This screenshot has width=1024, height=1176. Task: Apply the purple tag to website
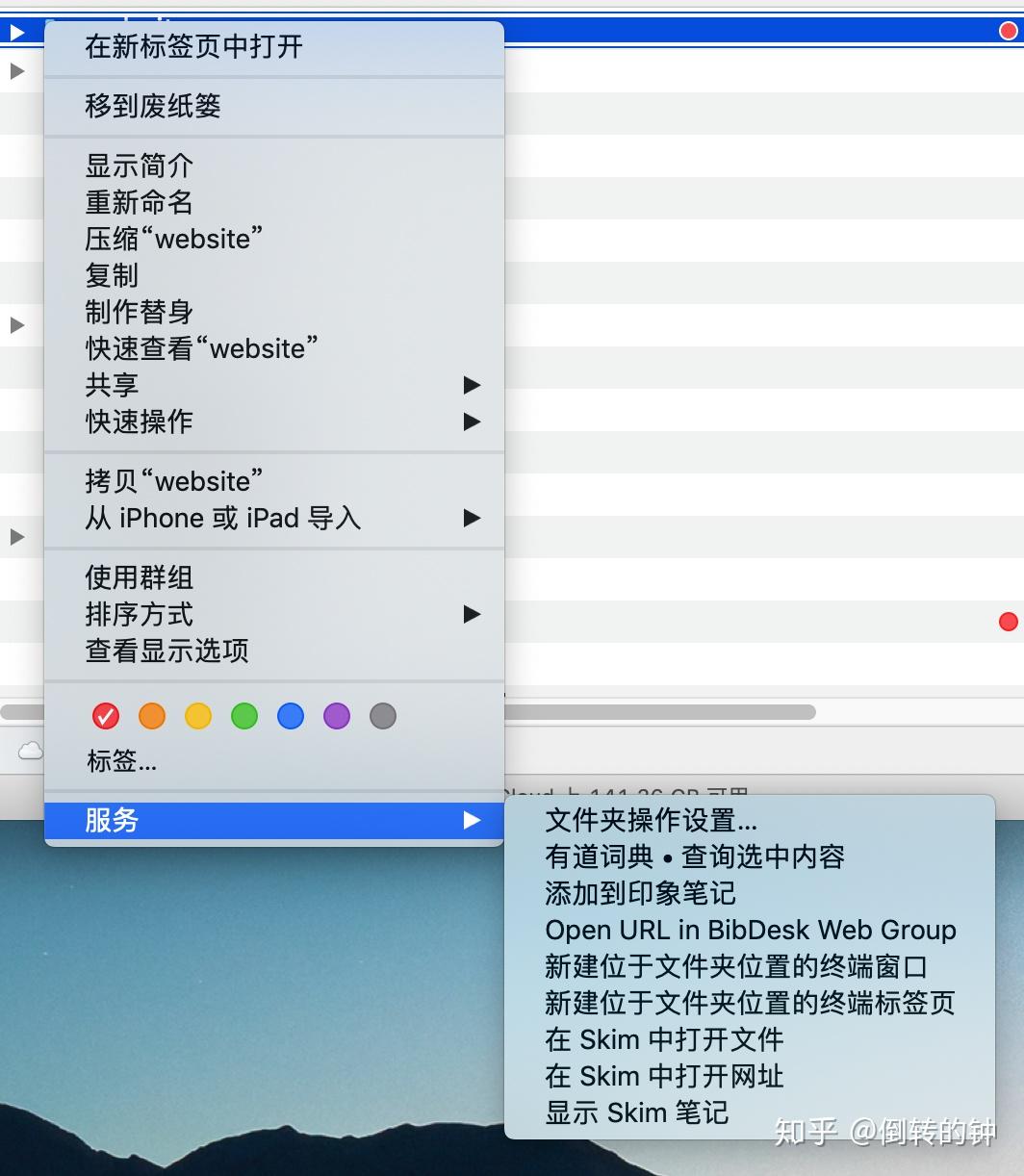coord(336,716)
